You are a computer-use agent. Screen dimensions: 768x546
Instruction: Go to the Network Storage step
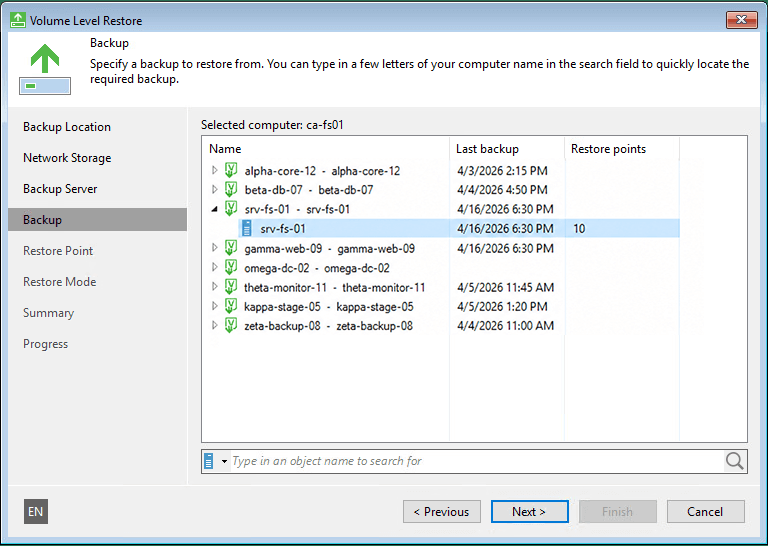click(x=67, y=158)
